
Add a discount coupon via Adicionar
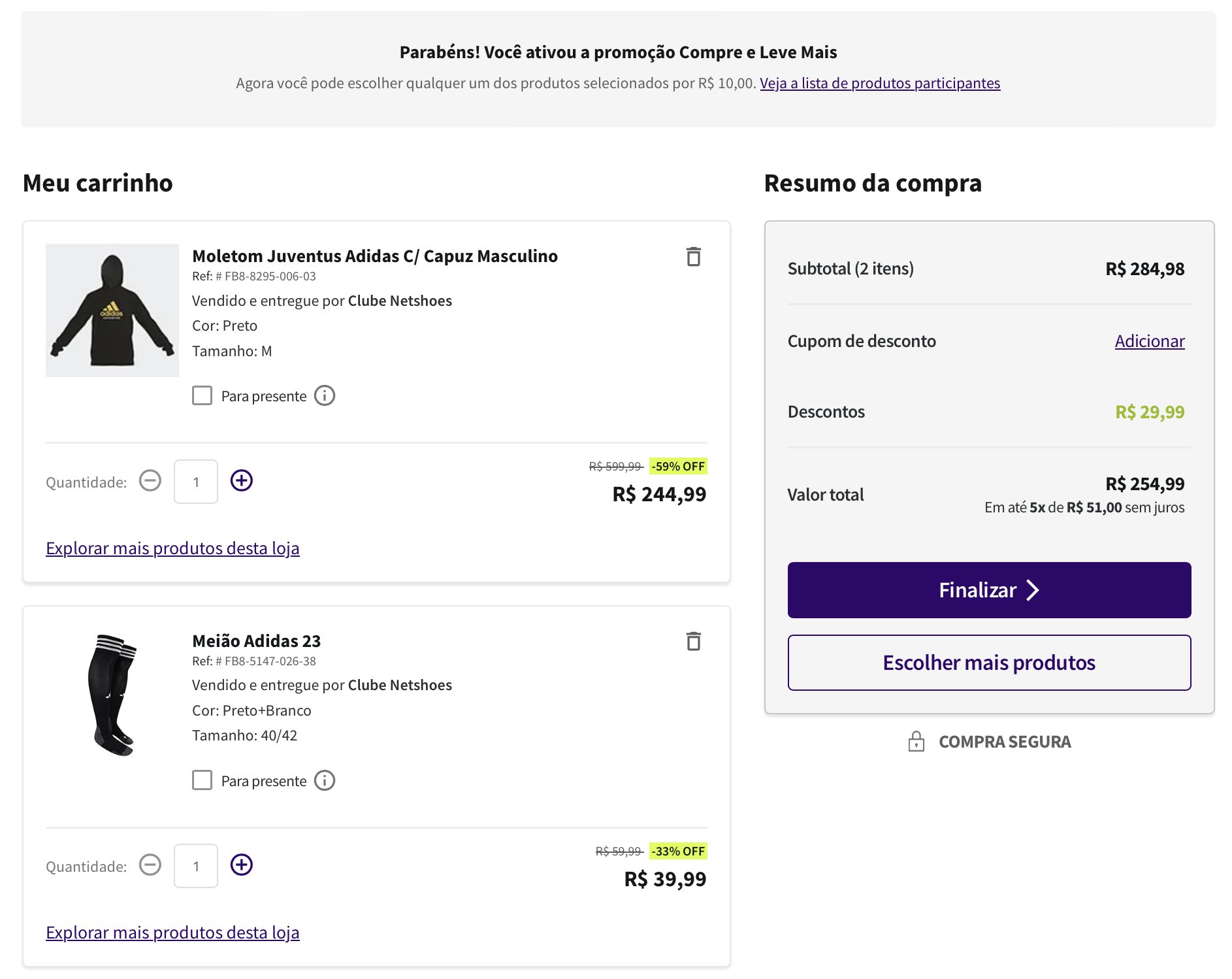(x=1150, y=341)
